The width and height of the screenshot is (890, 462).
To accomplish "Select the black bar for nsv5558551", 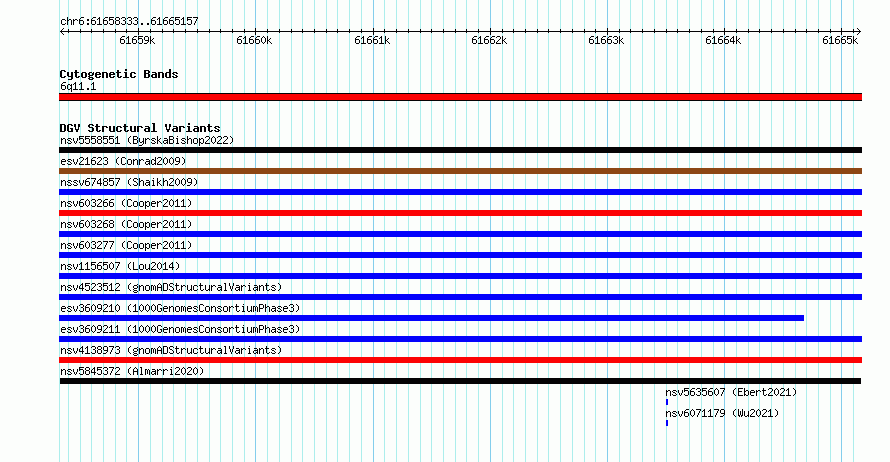I will click(460, 150).
